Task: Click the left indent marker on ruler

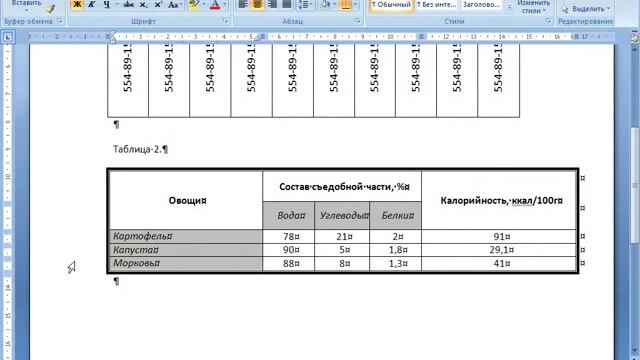Action: pyautogui.click(x=113, y=41)
